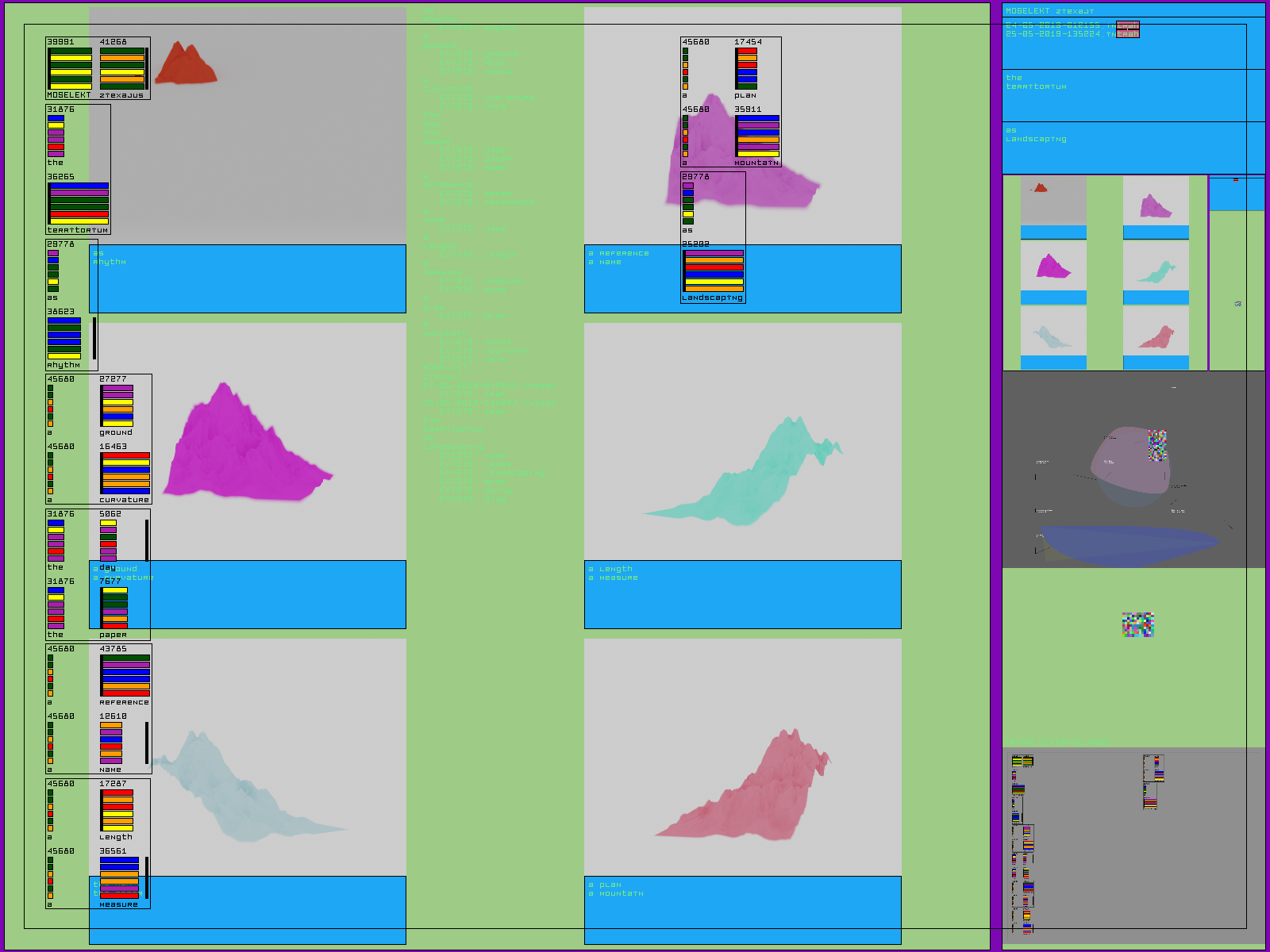Click the multicolor noise square on green area
The height and width of the screenshot is (952, 1270).
click(1137, 624)
